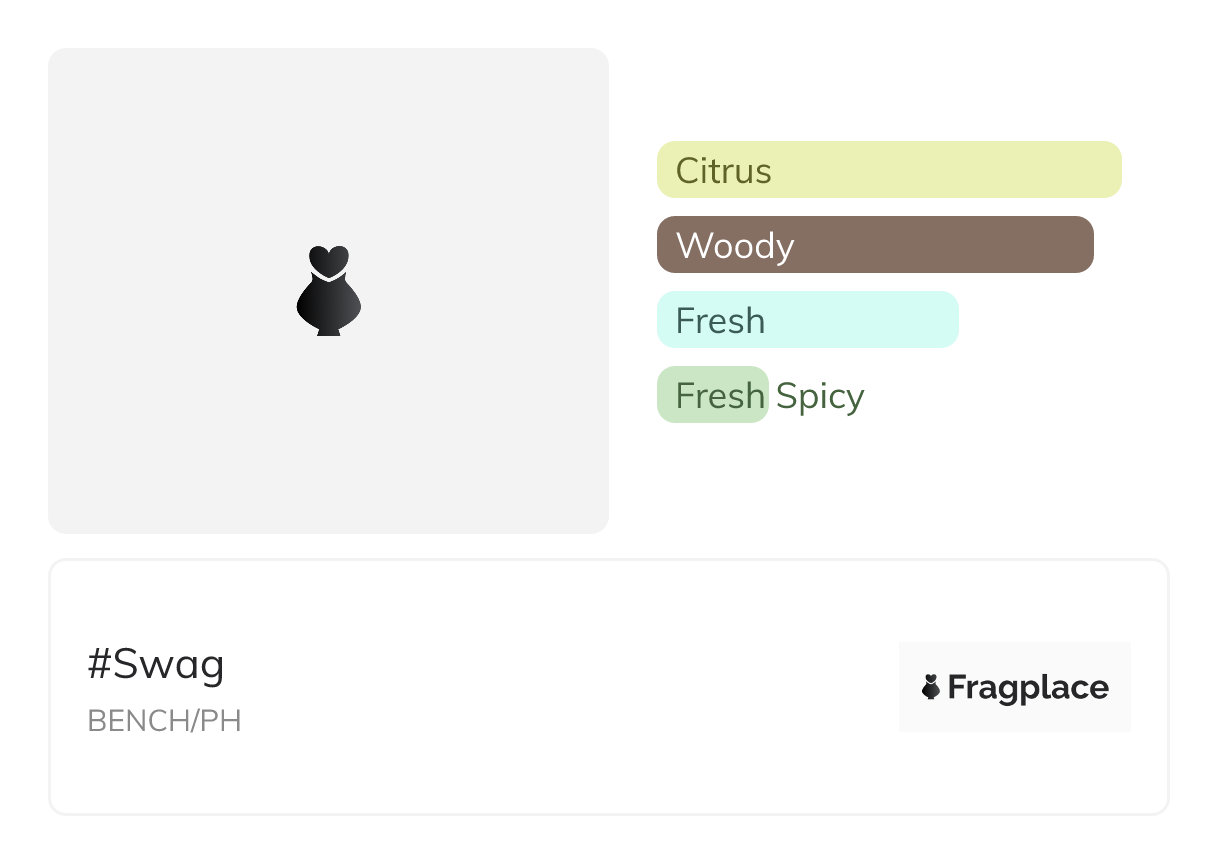1218x864 pixels.
Task: Click the heart-shaped cap of the large bottle icon
Action: 328,259
